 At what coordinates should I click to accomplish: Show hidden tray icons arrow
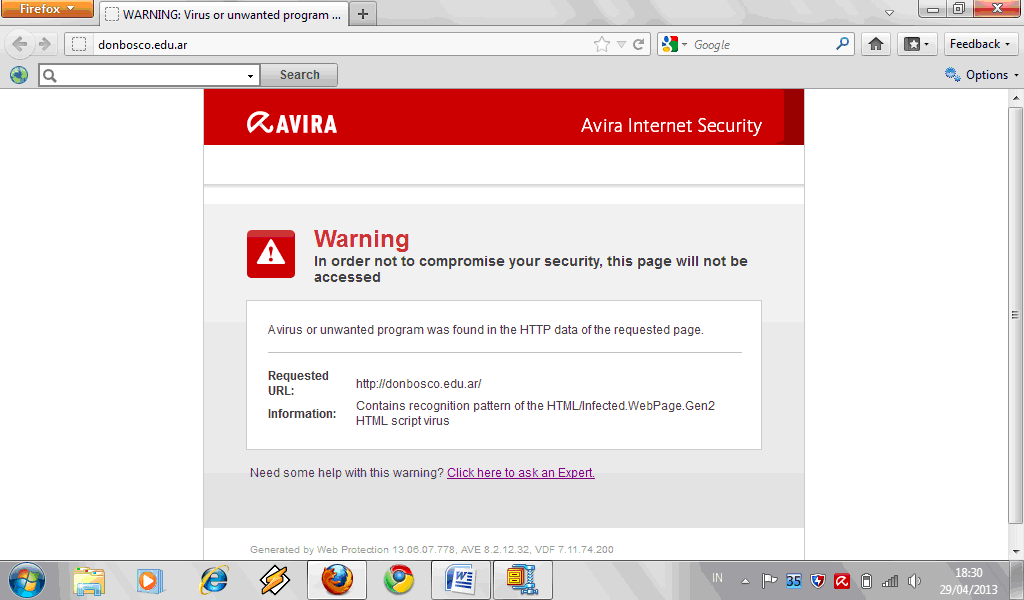[745, 580]
